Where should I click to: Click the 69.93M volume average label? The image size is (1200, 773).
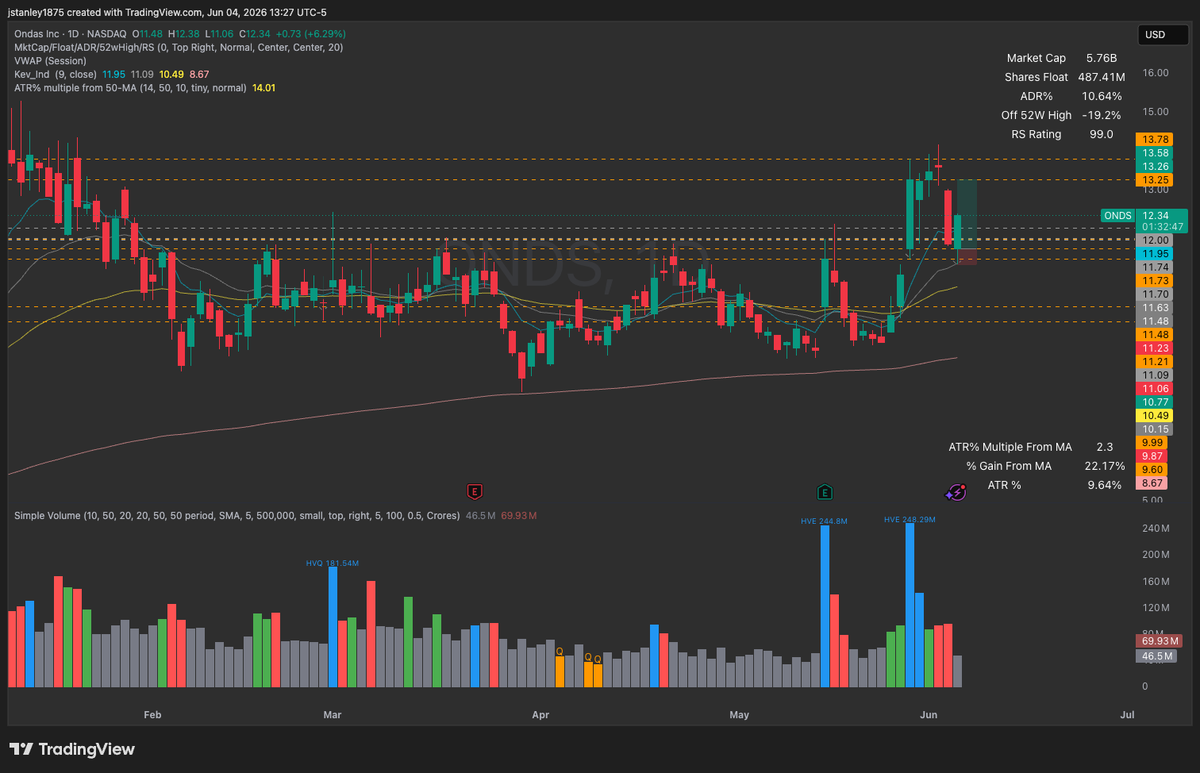[x=1160, y=640]
